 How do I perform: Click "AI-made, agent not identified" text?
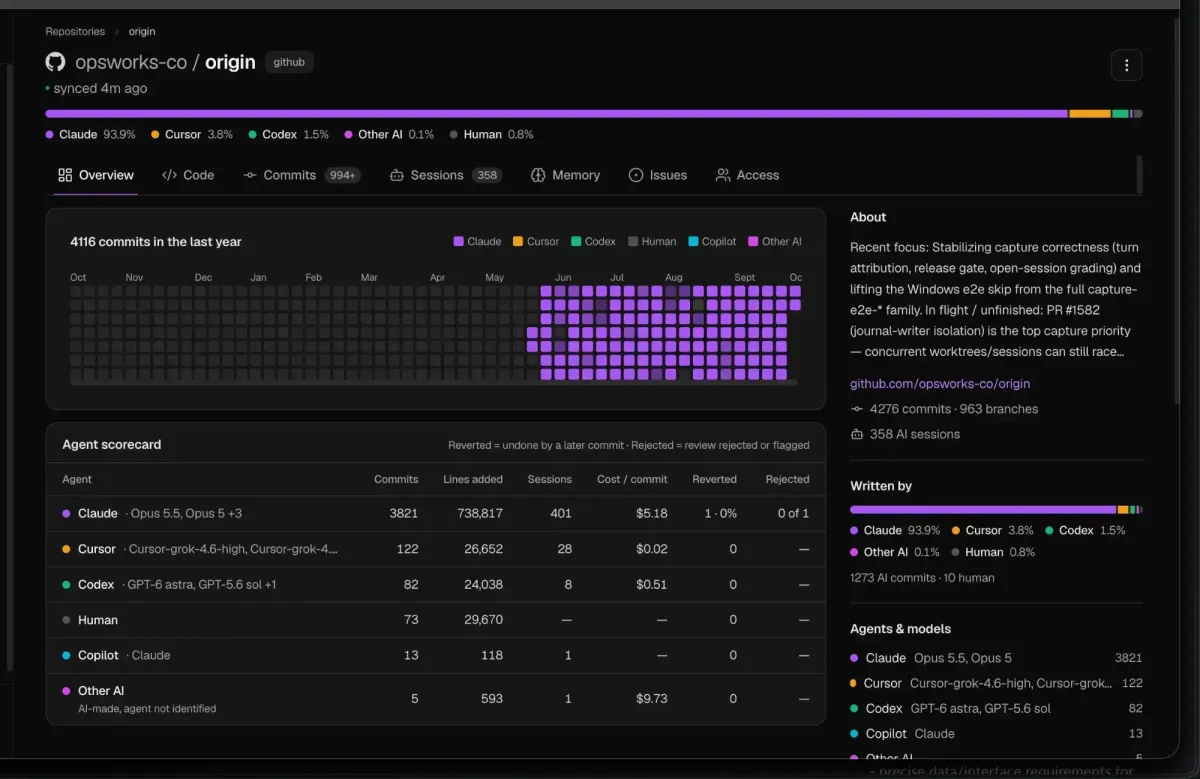tap(147, 709)
